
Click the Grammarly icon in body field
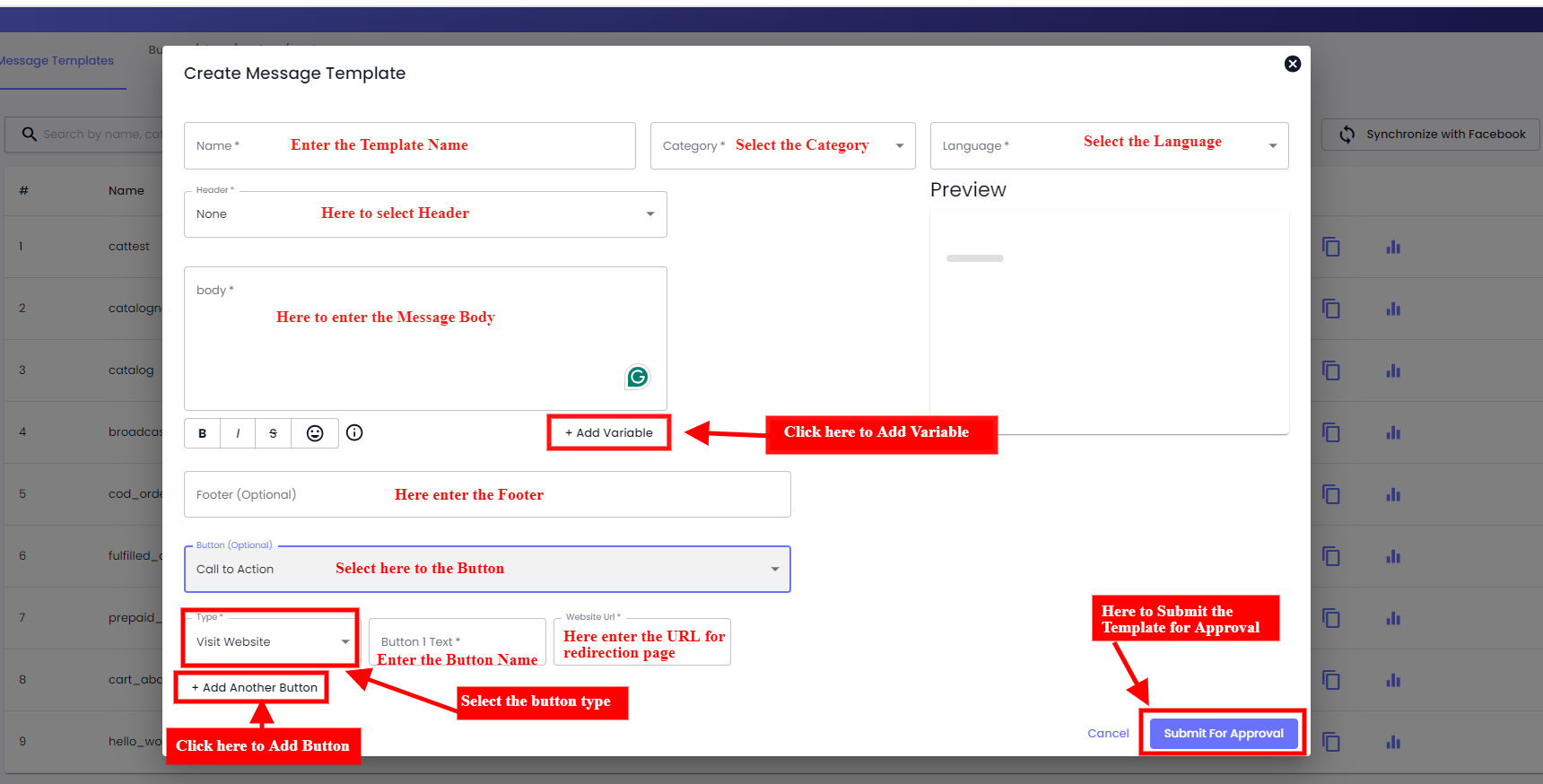point(637,377)
